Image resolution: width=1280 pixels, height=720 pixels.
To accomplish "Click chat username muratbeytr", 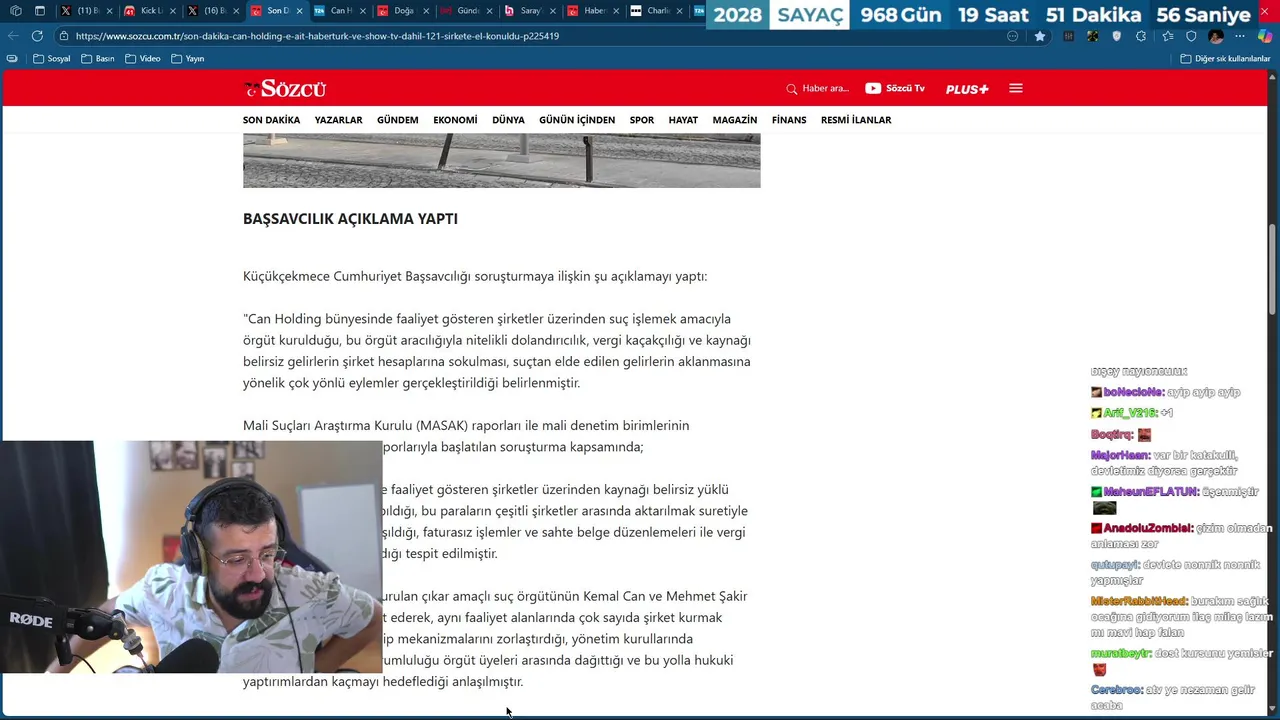I will (x=1121, y=653).
